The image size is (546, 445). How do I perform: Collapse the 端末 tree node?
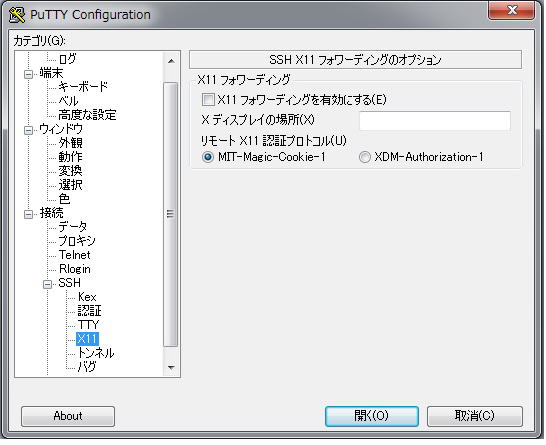point(29,75)
